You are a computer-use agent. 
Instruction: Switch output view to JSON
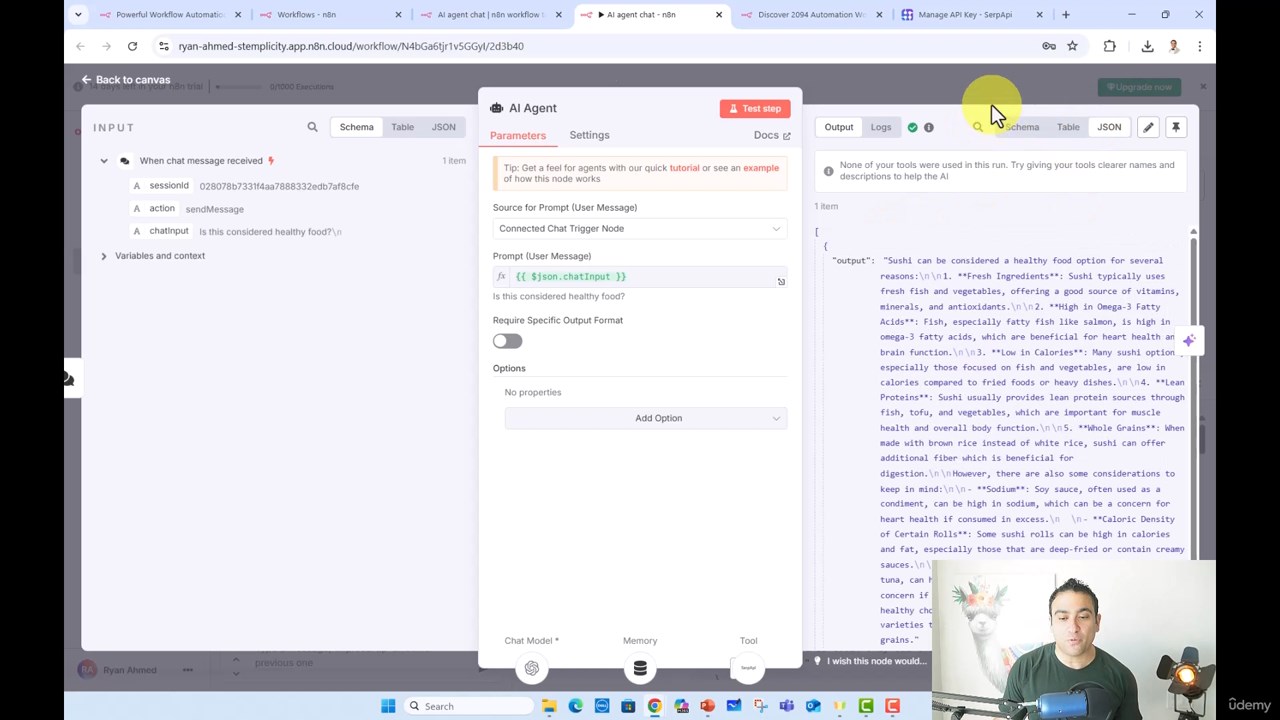point(1109,127)
